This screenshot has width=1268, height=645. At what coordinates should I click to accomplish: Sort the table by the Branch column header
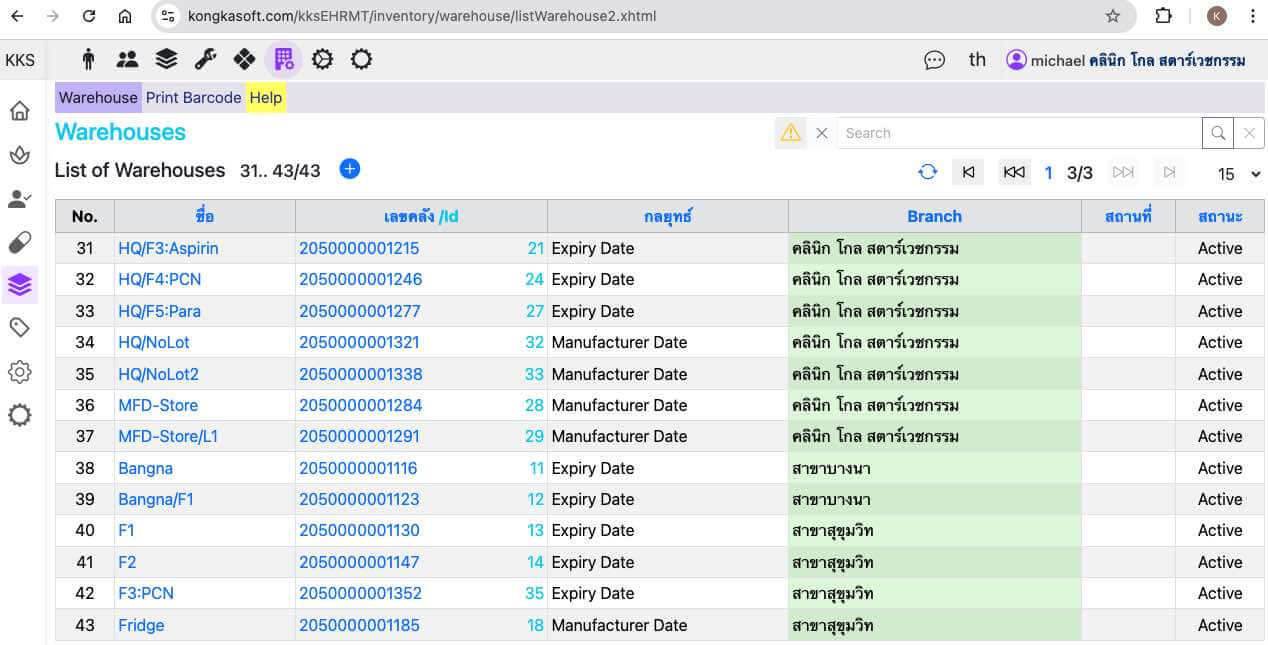point(934,216)
